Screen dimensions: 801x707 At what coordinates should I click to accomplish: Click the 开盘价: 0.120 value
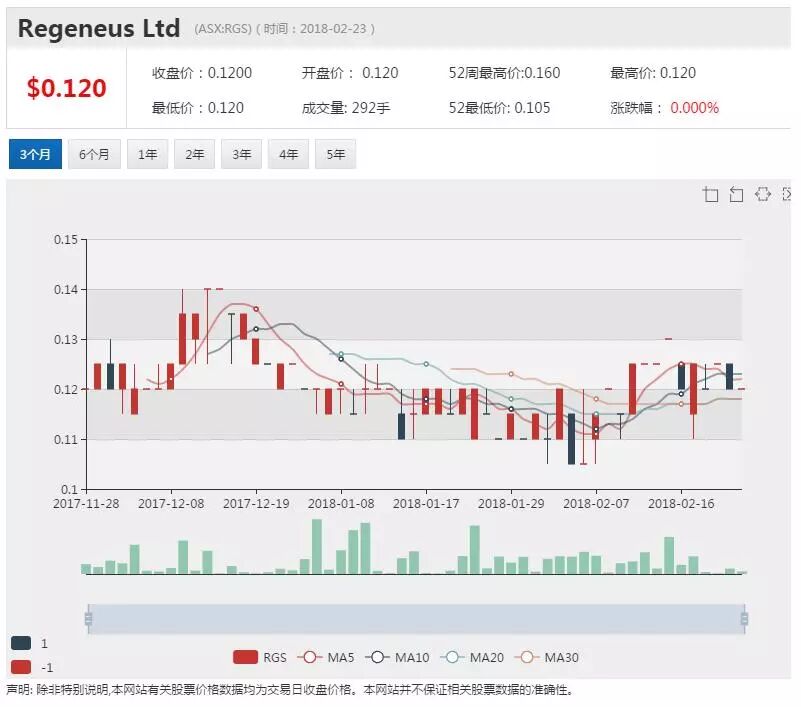click(x=350, y=73)
